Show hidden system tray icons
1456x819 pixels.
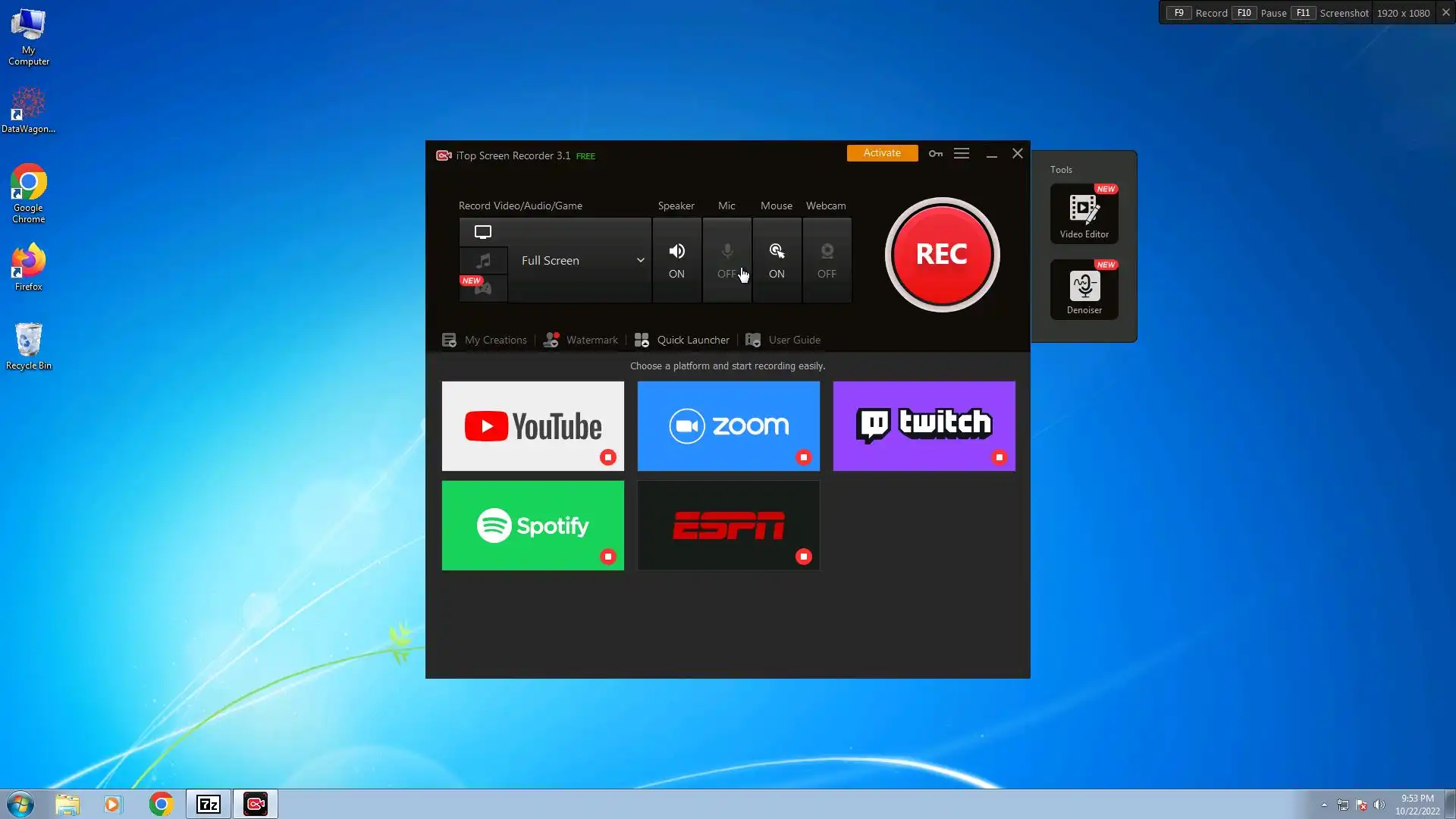click(1324, 805)
